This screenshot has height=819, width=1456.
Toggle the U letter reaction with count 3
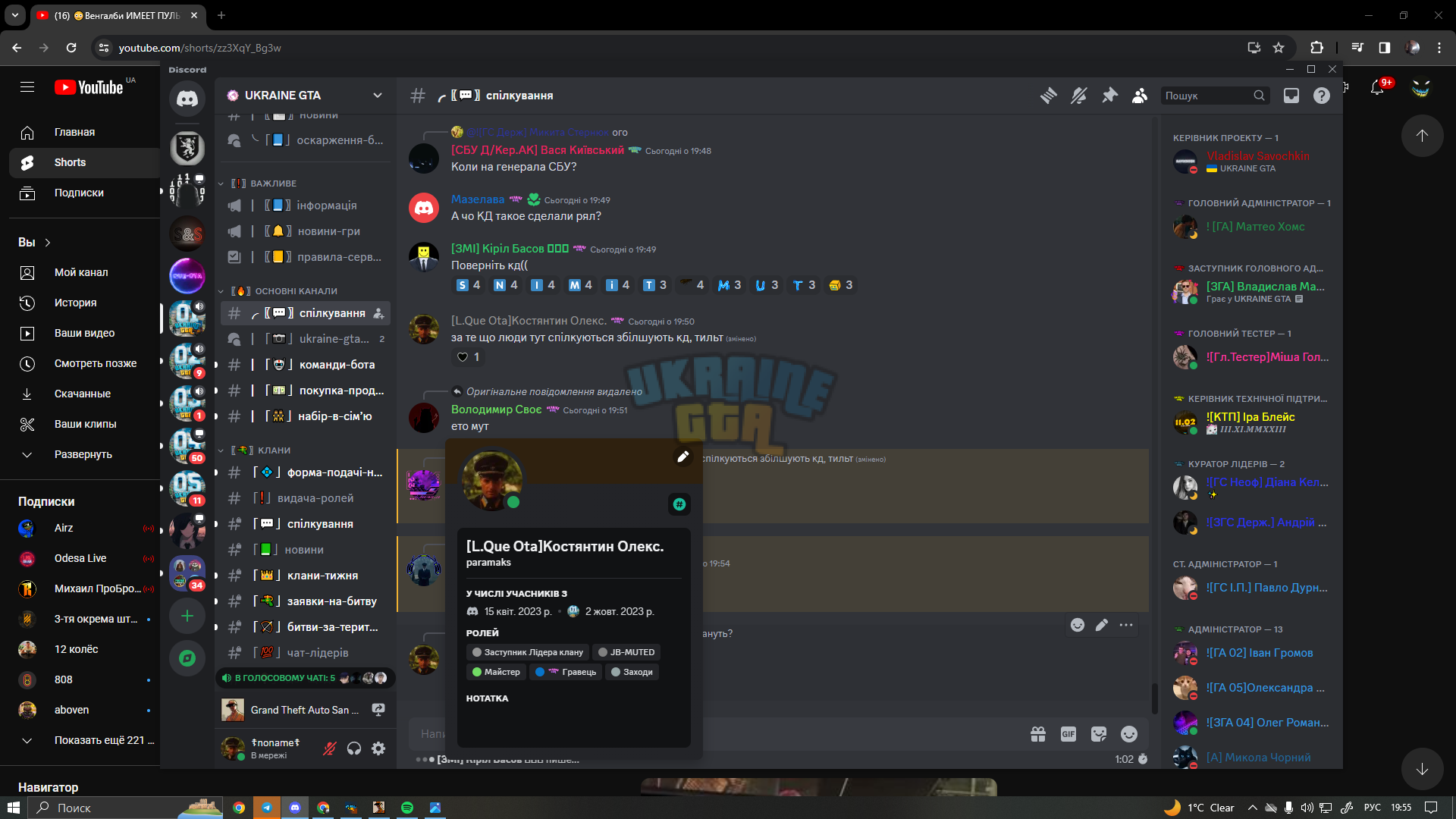pyautogui.click(x=766, y=285)
